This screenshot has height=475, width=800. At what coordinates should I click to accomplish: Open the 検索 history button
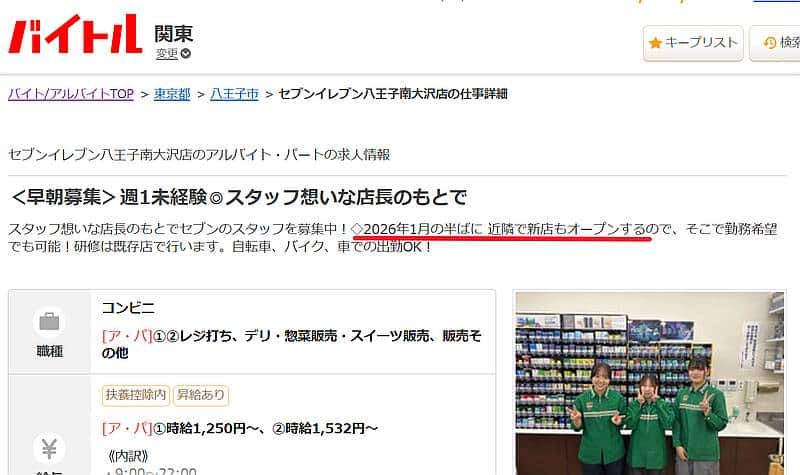coord(774,43)
